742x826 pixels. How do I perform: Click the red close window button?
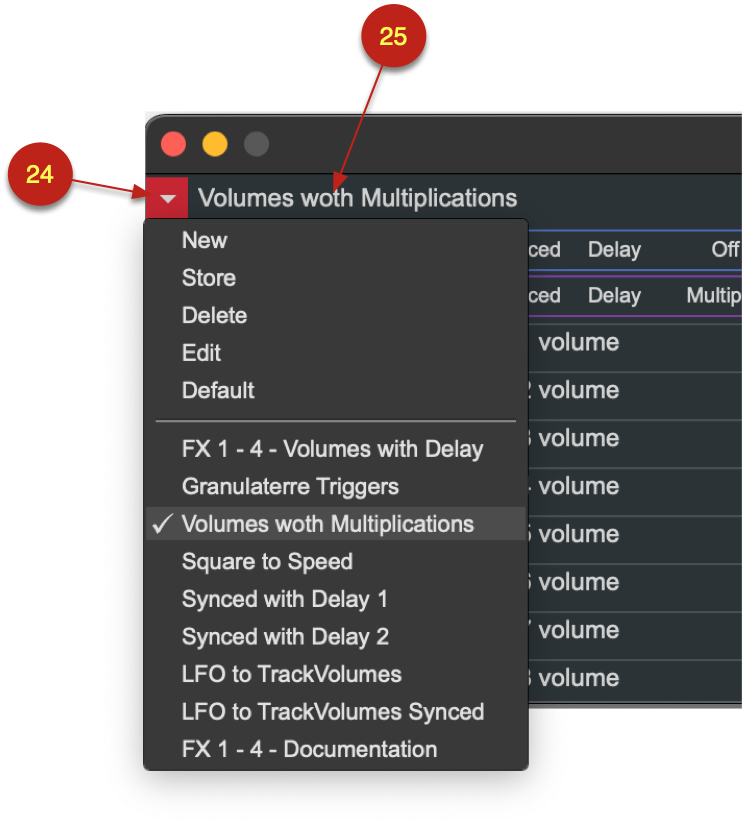tap(173, 144)
